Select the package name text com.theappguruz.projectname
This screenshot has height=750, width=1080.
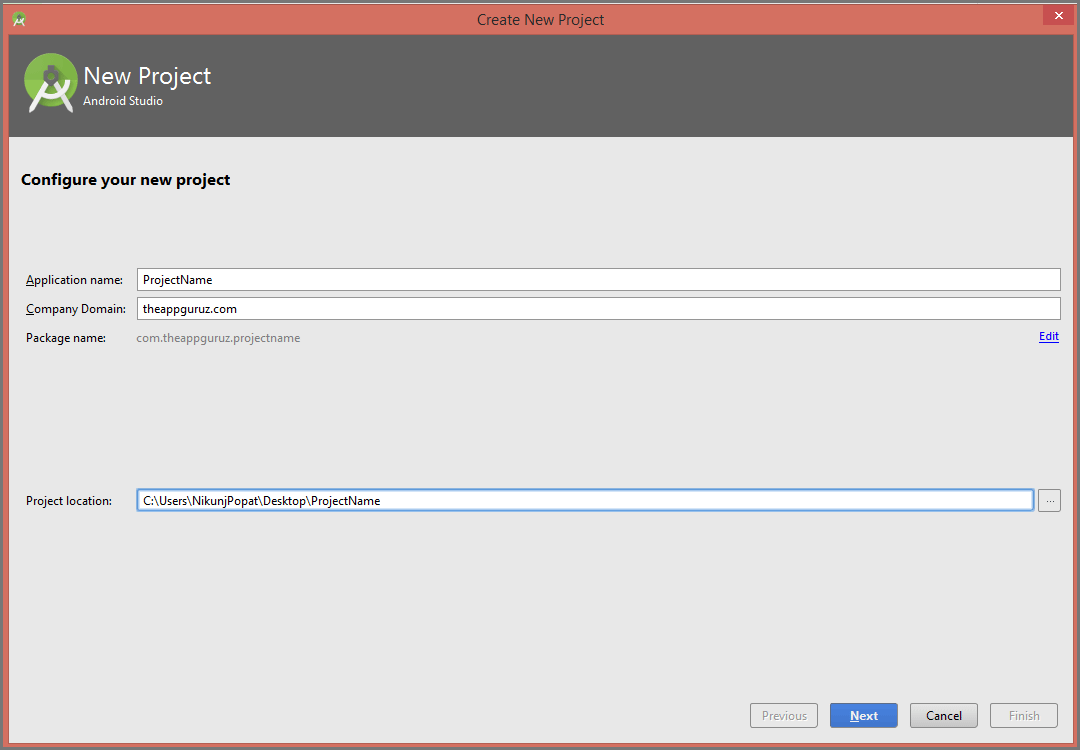coord(218,338)
